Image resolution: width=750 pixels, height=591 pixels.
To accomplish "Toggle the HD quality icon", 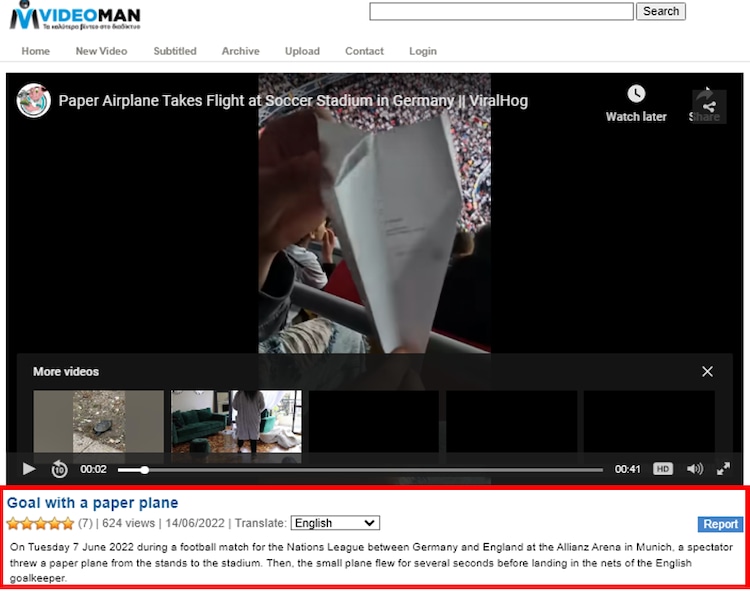I will (663, 469).
